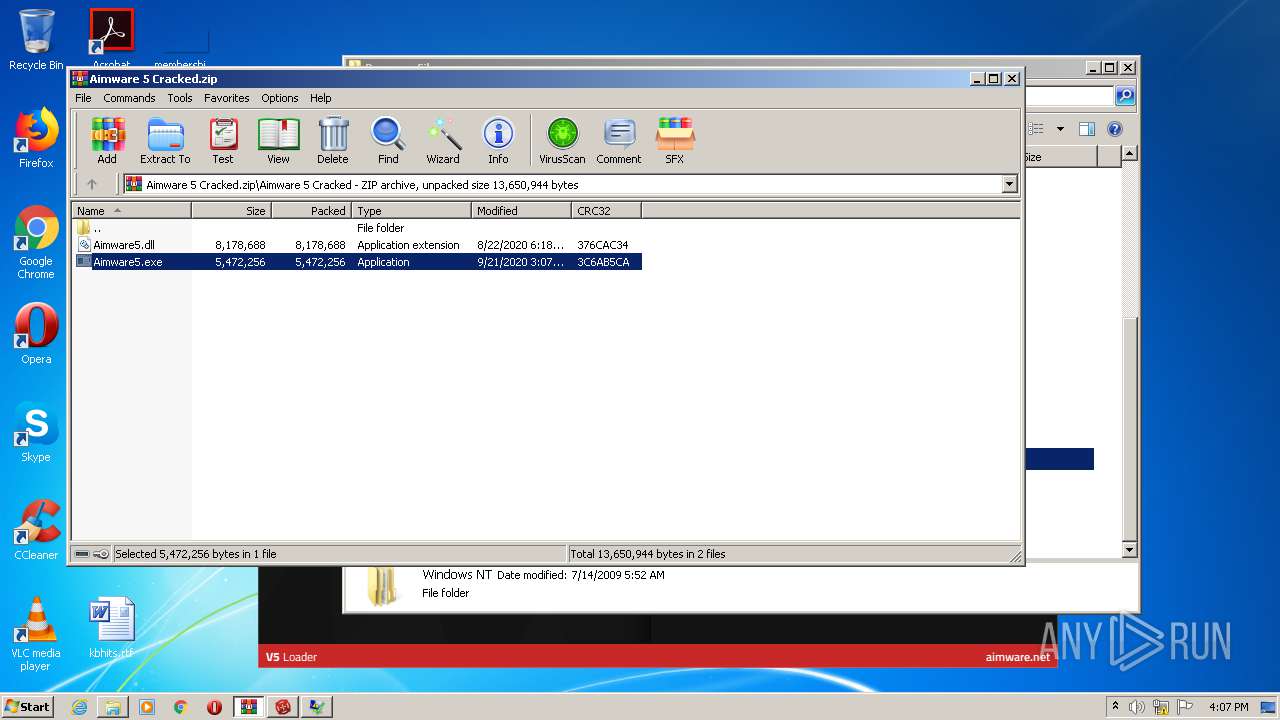The width and height of the screenshot is (1280, 720).
Task: Open the File menu
Action: [83, 98]
